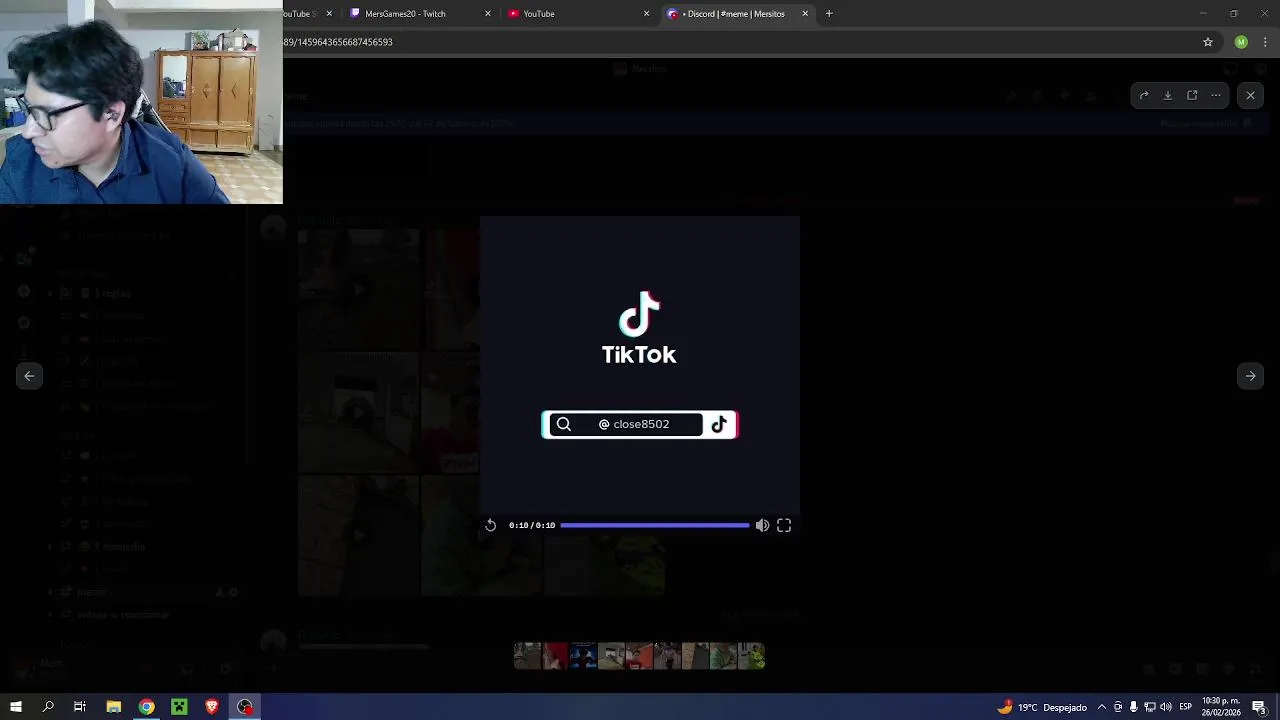Open the system volume tray icon
Viewport: 1280px width, 720px height.
click(1166, 707)
